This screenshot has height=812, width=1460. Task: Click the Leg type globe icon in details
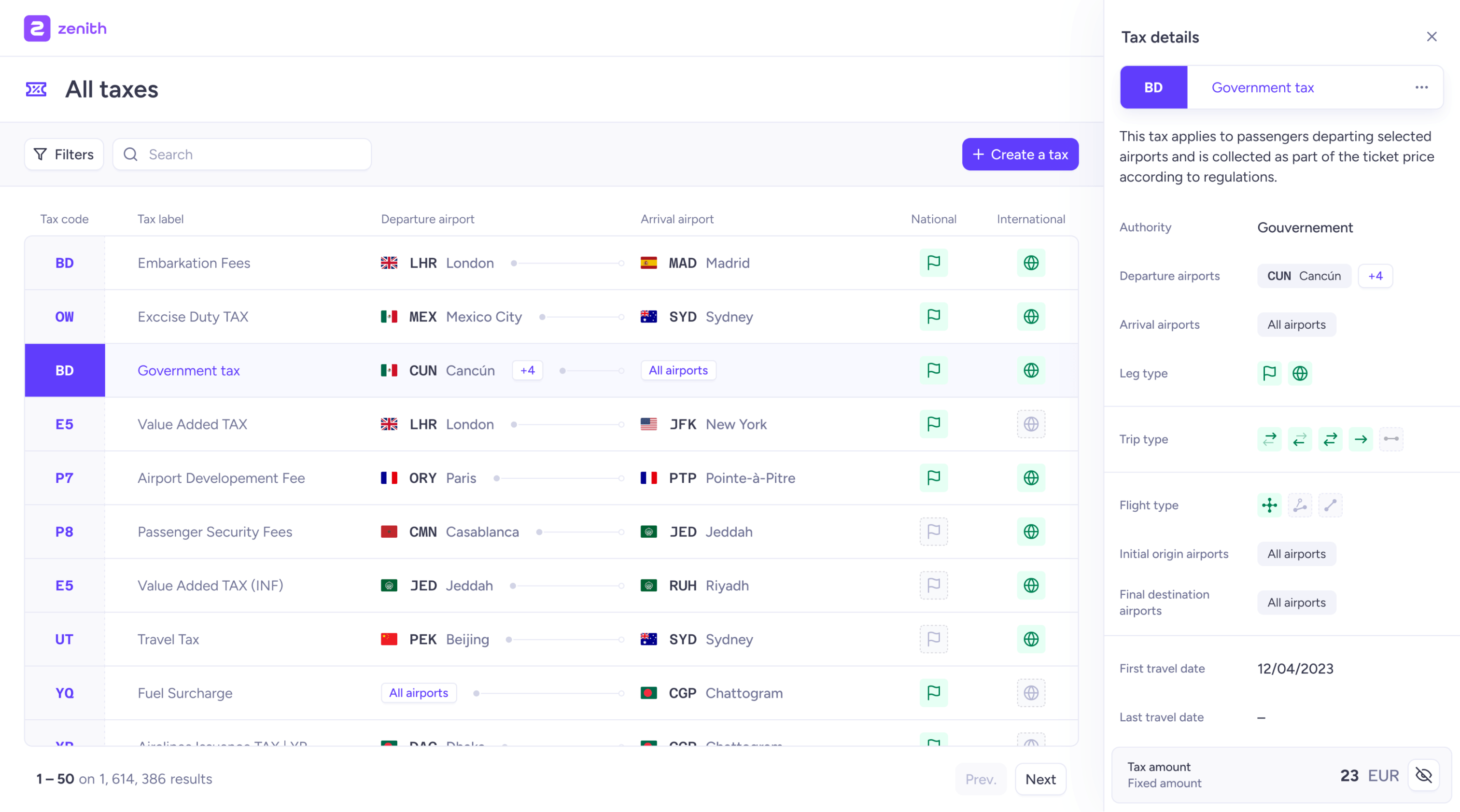[1300, 374]
